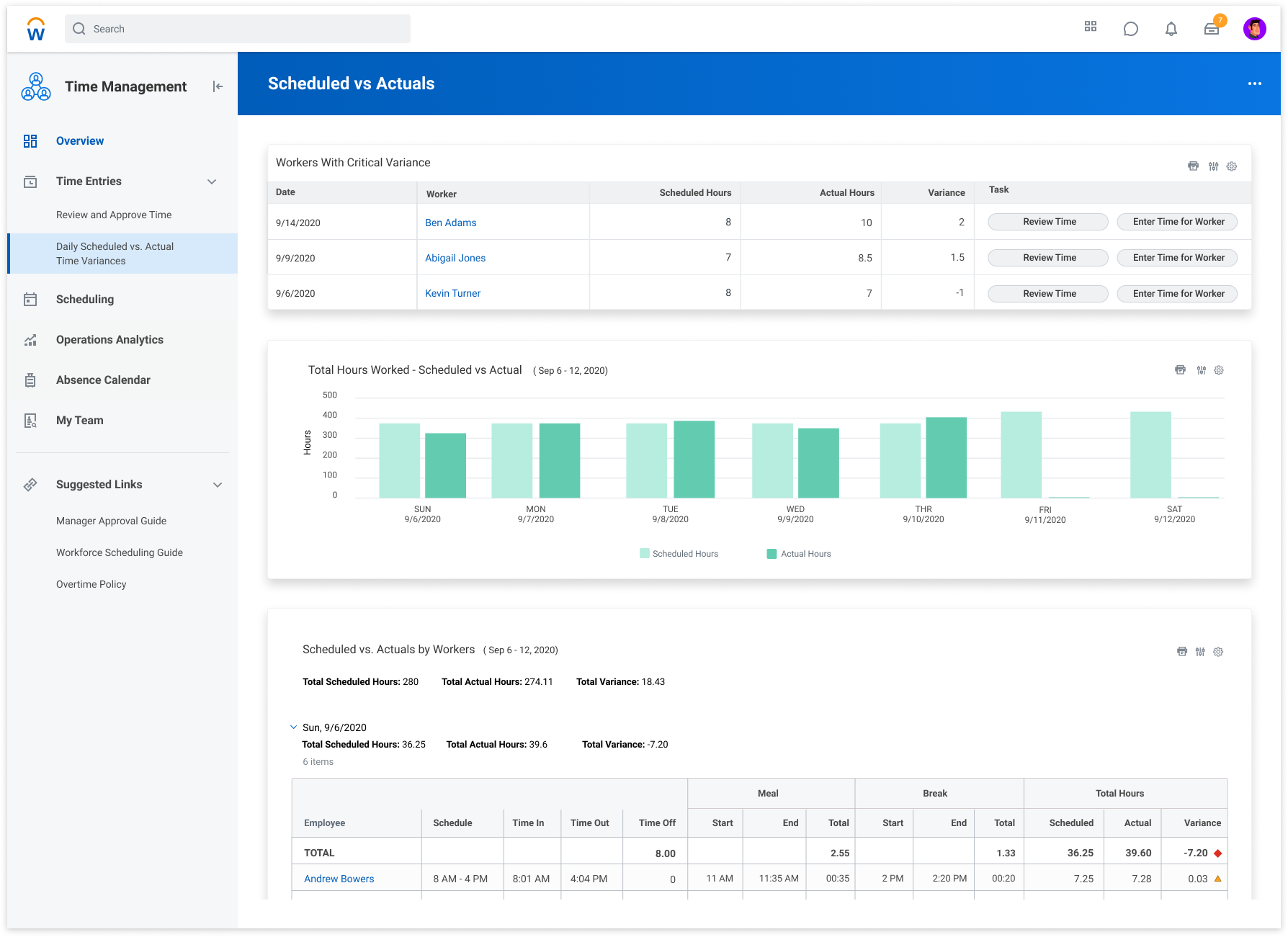Collapse the Time Management sidebar
1288x937 pixels.
point(218,86)
